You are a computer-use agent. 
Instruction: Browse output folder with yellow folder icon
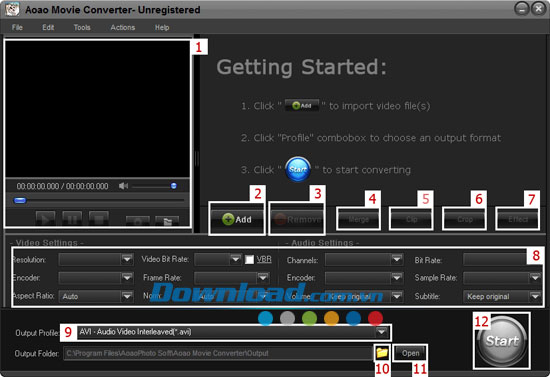[x=382, y=352]
